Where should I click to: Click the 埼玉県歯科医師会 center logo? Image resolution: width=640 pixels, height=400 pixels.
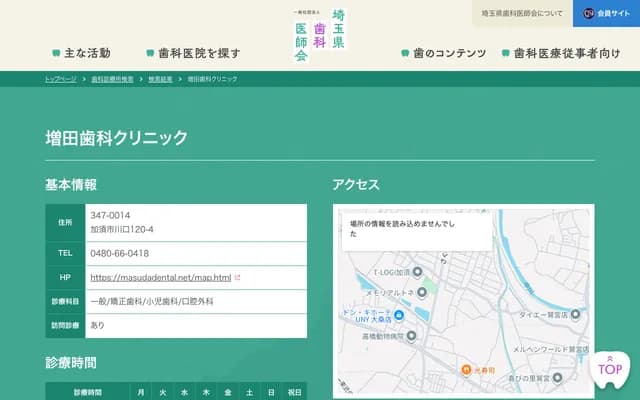point(320,35)
